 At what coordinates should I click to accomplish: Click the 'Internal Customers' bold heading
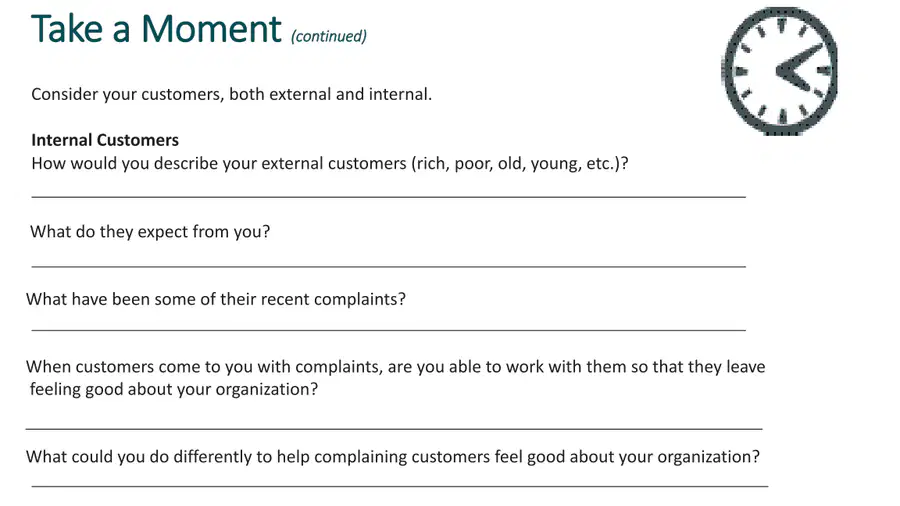click(105, 140)
